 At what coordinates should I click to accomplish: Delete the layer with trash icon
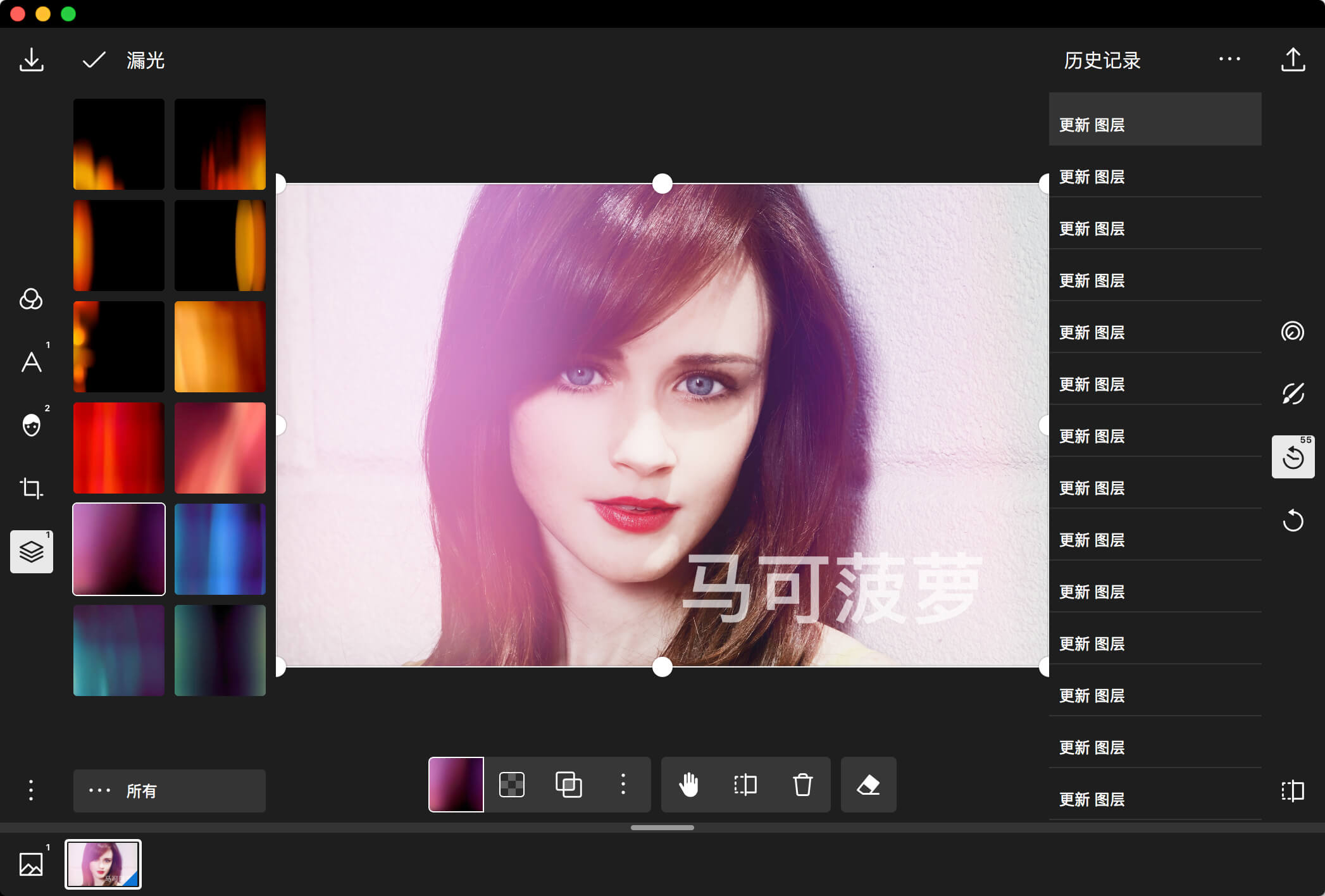tap(802, 785)
